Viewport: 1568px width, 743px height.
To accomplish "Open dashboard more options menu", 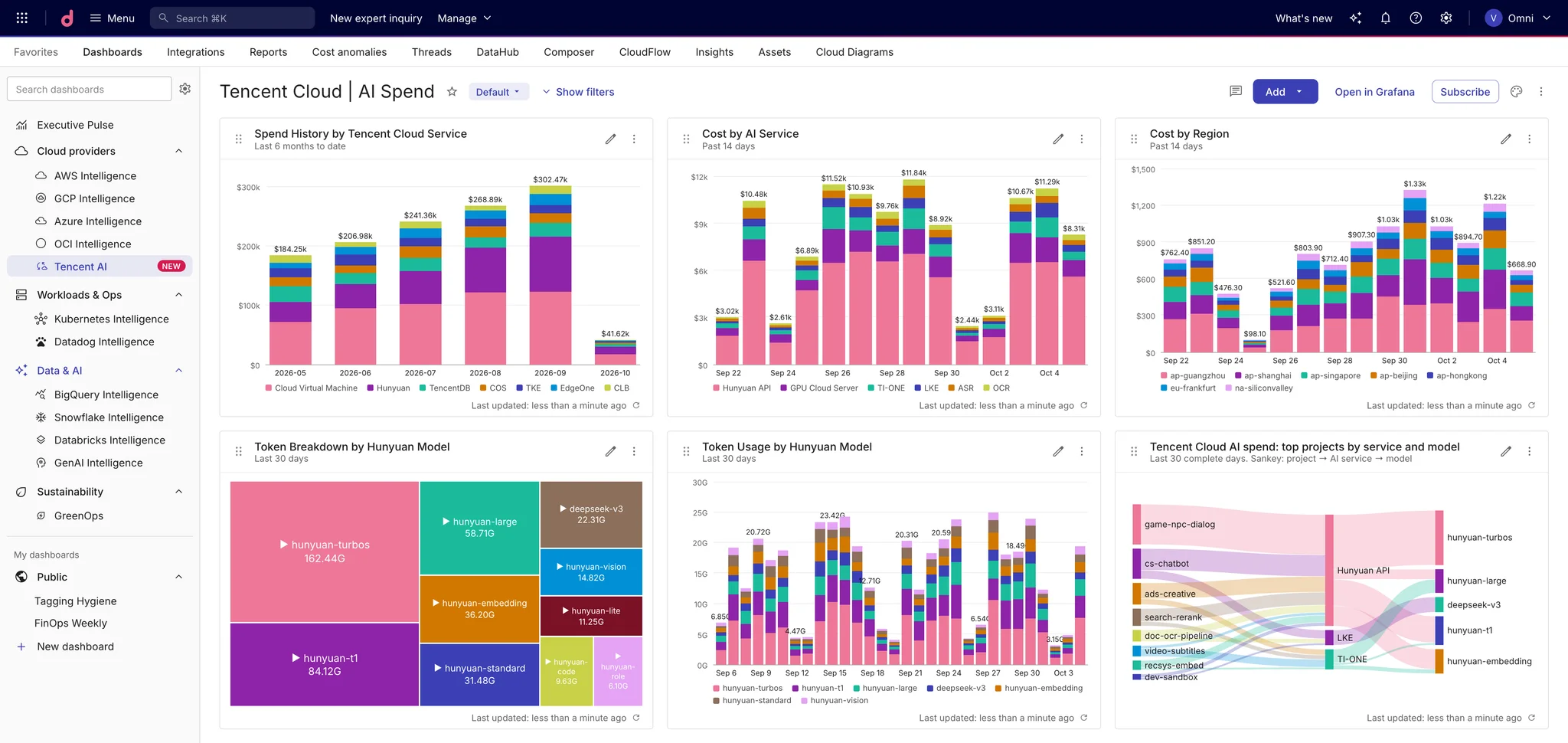I will [x=1541, y=91].
